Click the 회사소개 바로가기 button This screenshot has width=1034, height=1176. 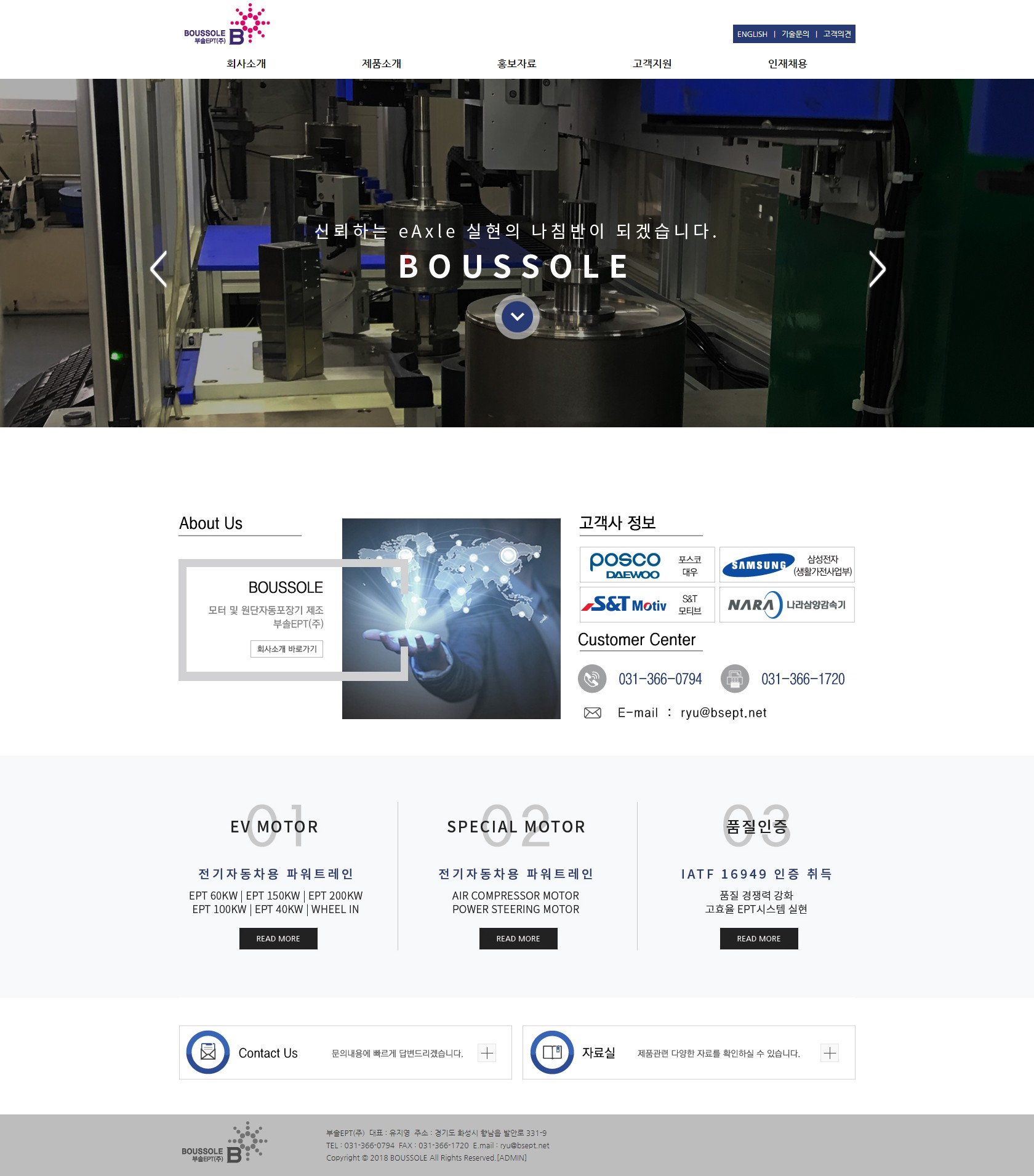pos(287,649)
